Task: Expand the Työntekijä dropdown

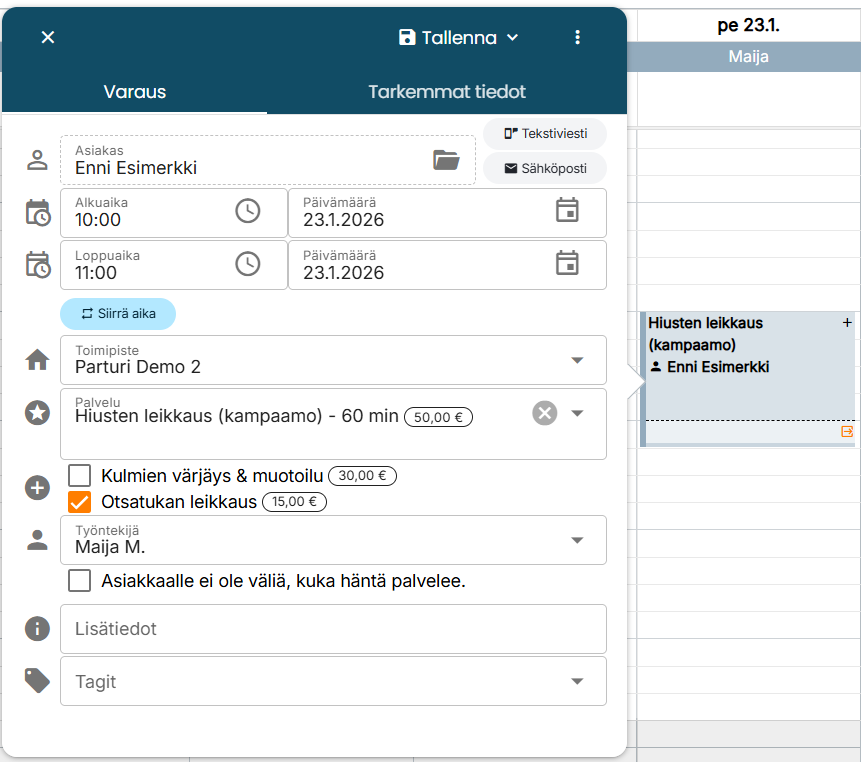Action: 577,540
